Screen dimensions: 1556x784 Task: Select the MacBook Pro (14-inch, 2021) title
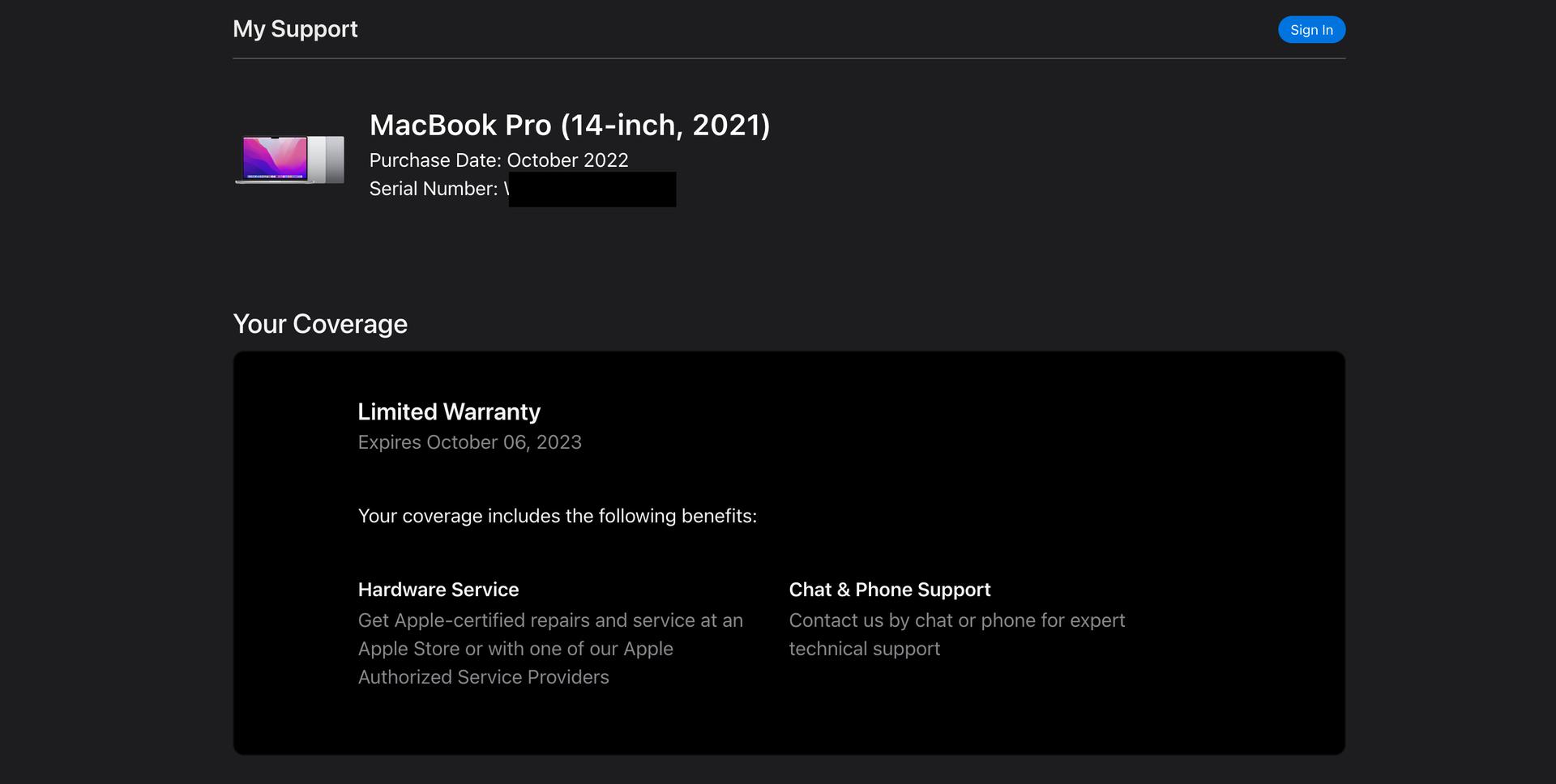click(570, 125)
